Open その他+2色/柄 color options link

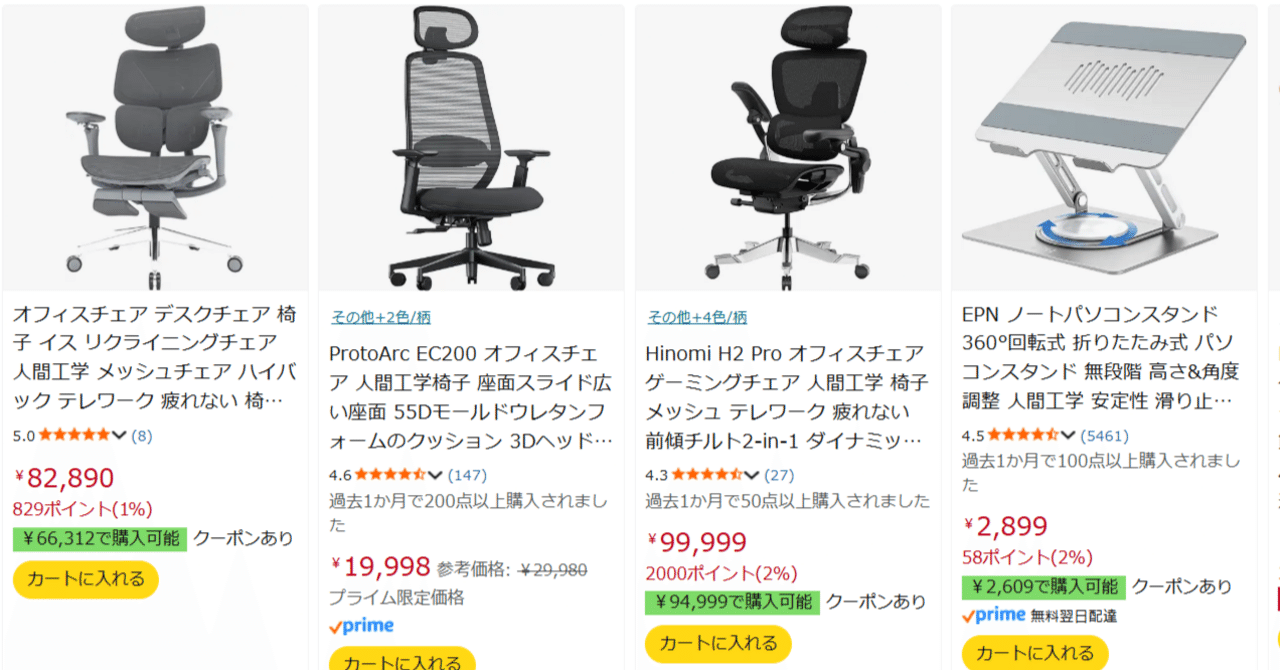click(380, 318)
